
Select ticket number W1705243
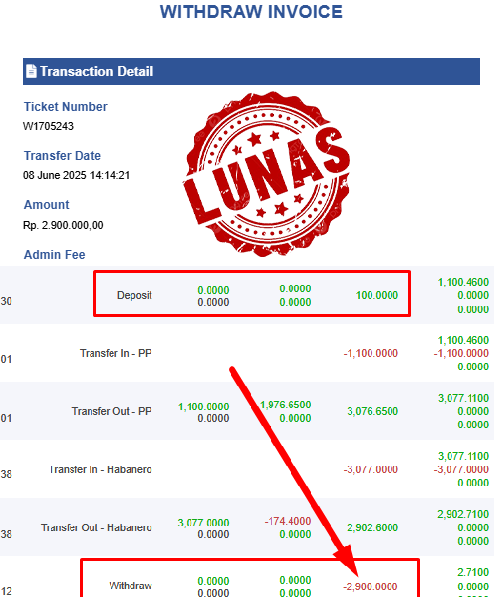tap(48, 126)
